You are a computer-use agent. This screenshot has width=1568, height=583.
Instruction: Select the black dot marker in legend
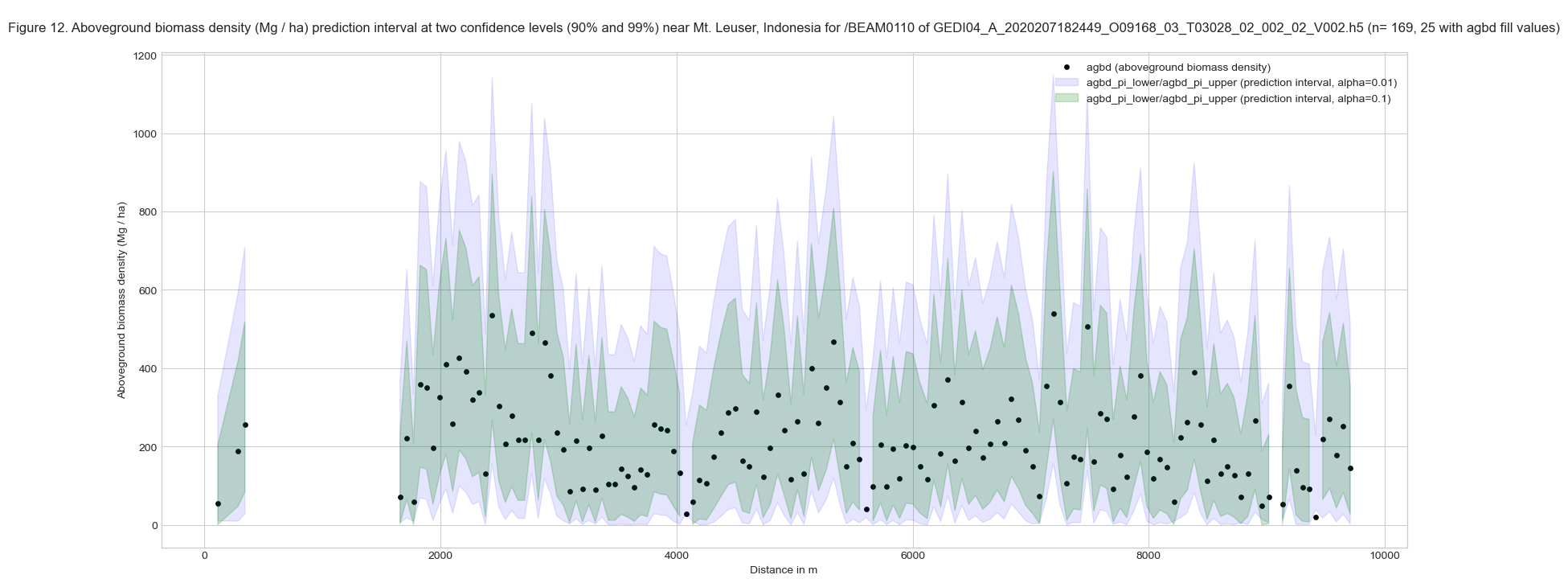click(x=1066, y=68)
